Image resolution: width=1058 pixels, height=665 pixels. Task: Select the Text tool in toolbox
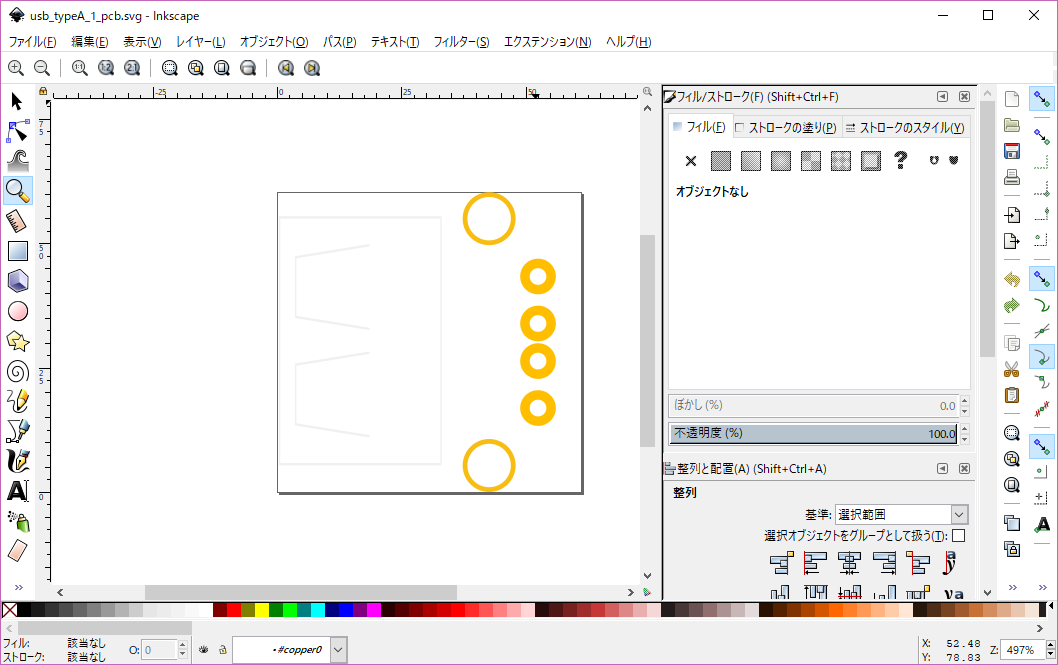pyautogui.click(x=17, y=491)
